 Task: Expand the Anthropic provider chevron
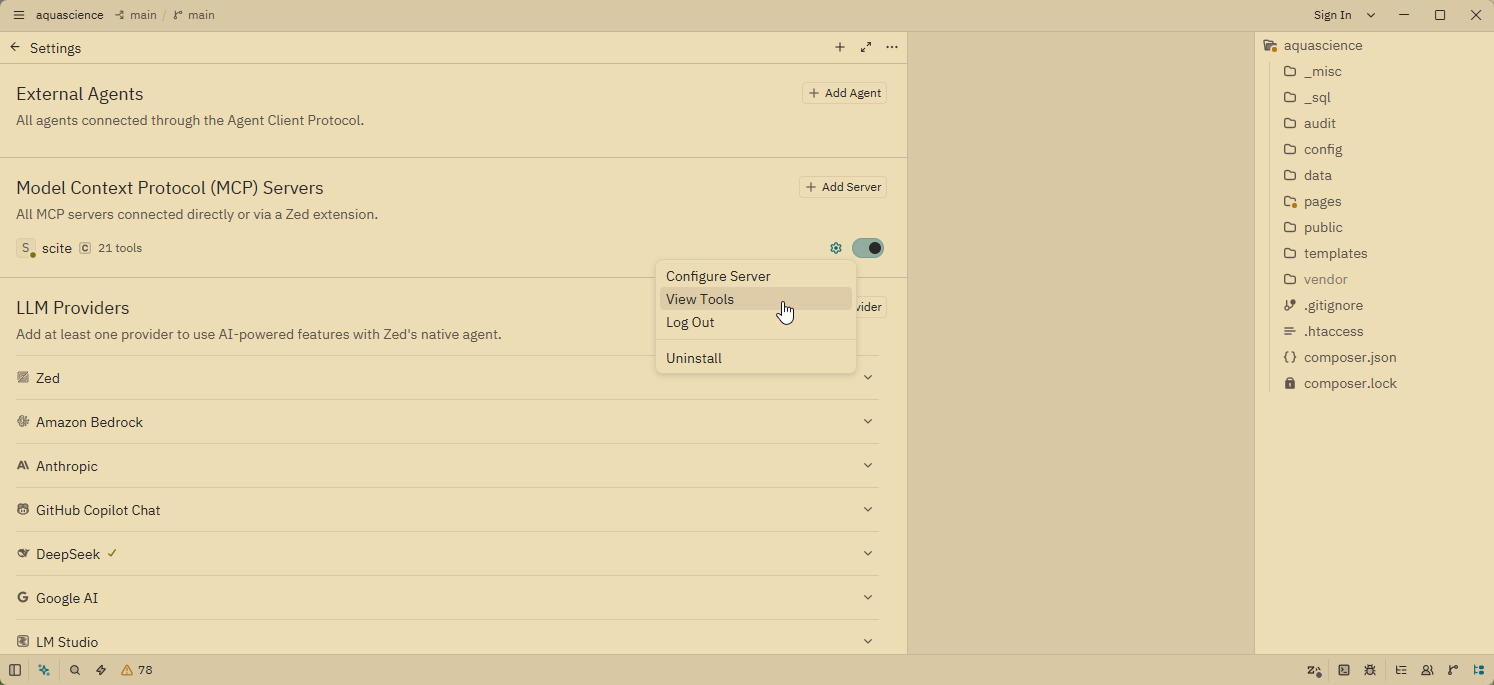coord(868,465)
